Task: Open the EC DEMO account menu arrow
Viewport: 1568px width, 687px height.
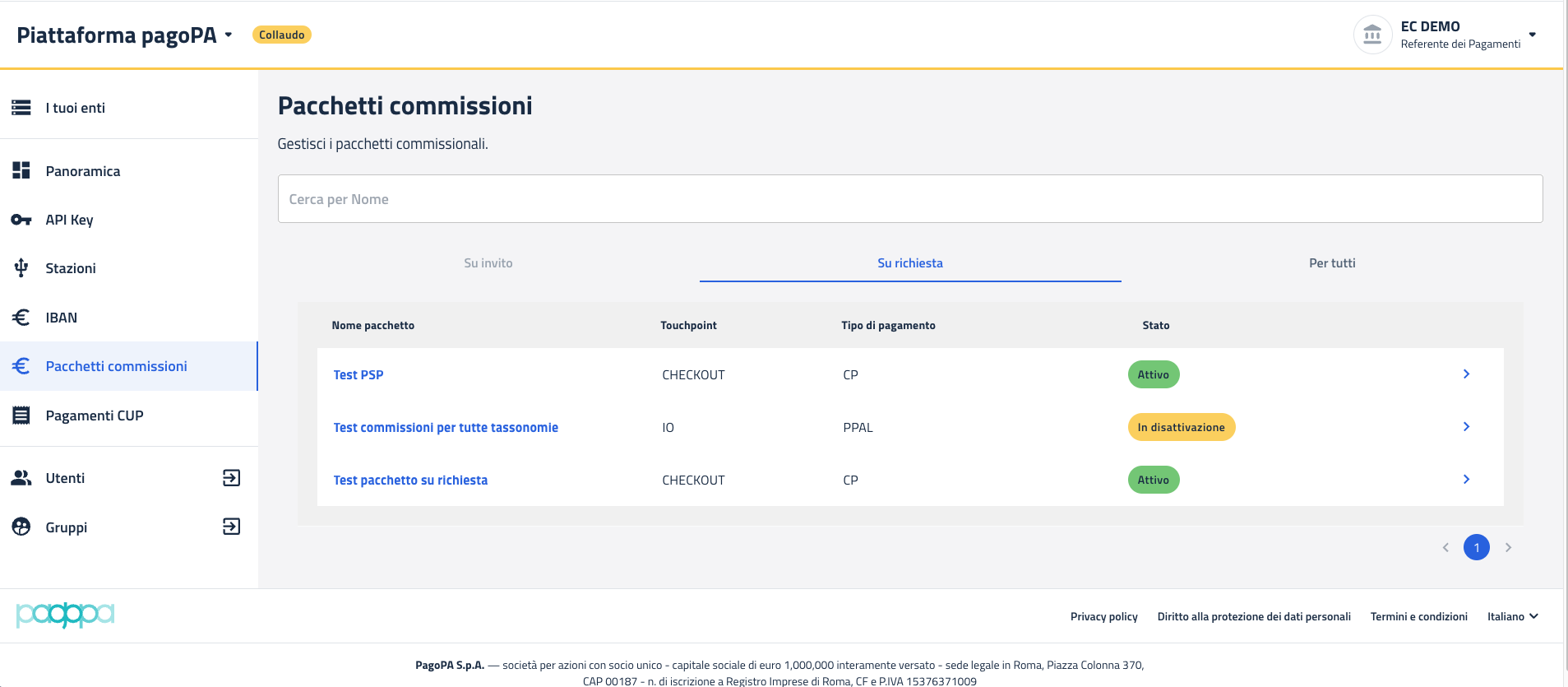Action: coord(1533,35)
